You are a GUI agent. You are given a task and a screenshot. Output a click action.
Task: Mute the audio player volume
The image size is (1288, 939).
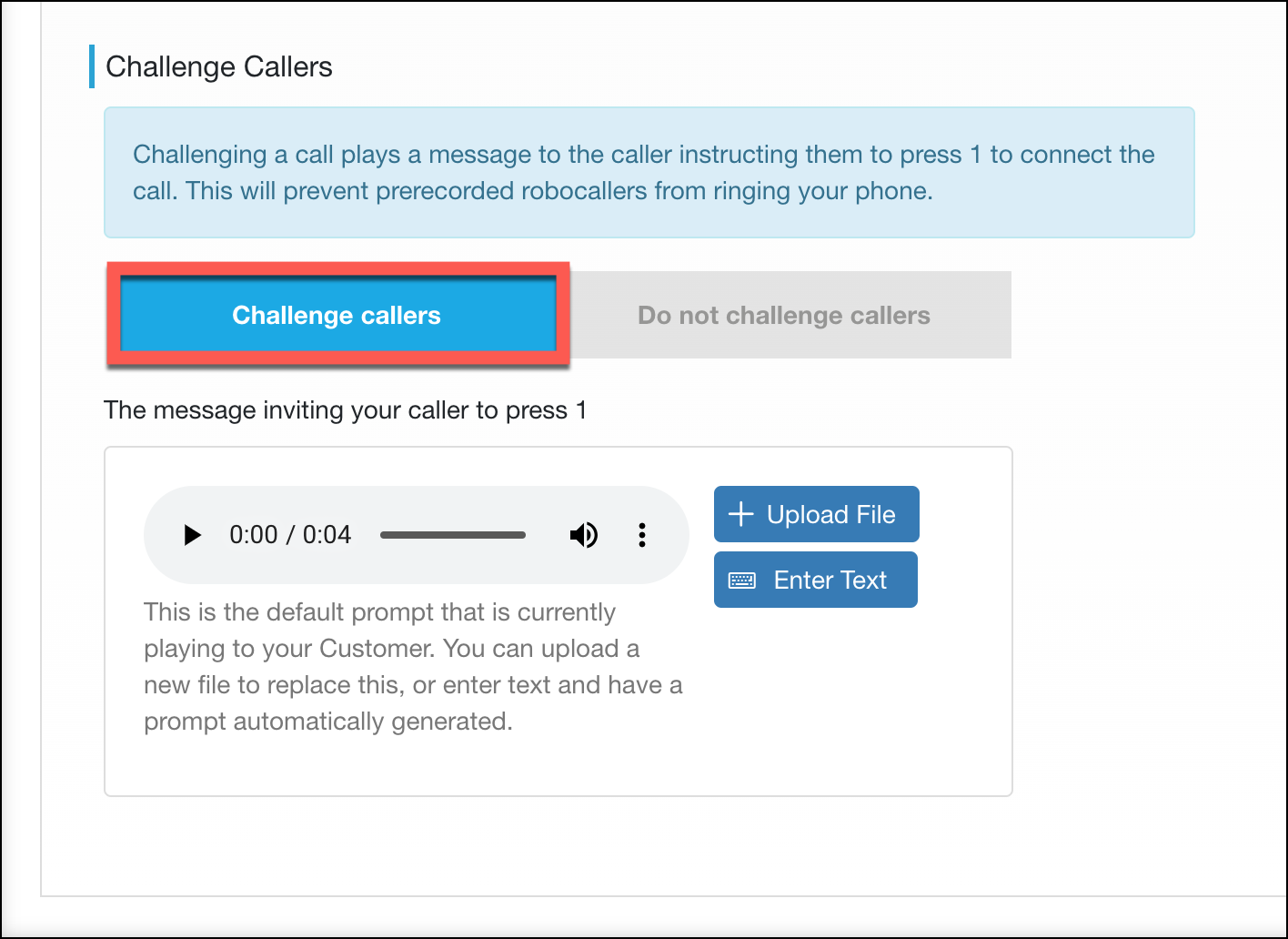click(x=583, y=535)
